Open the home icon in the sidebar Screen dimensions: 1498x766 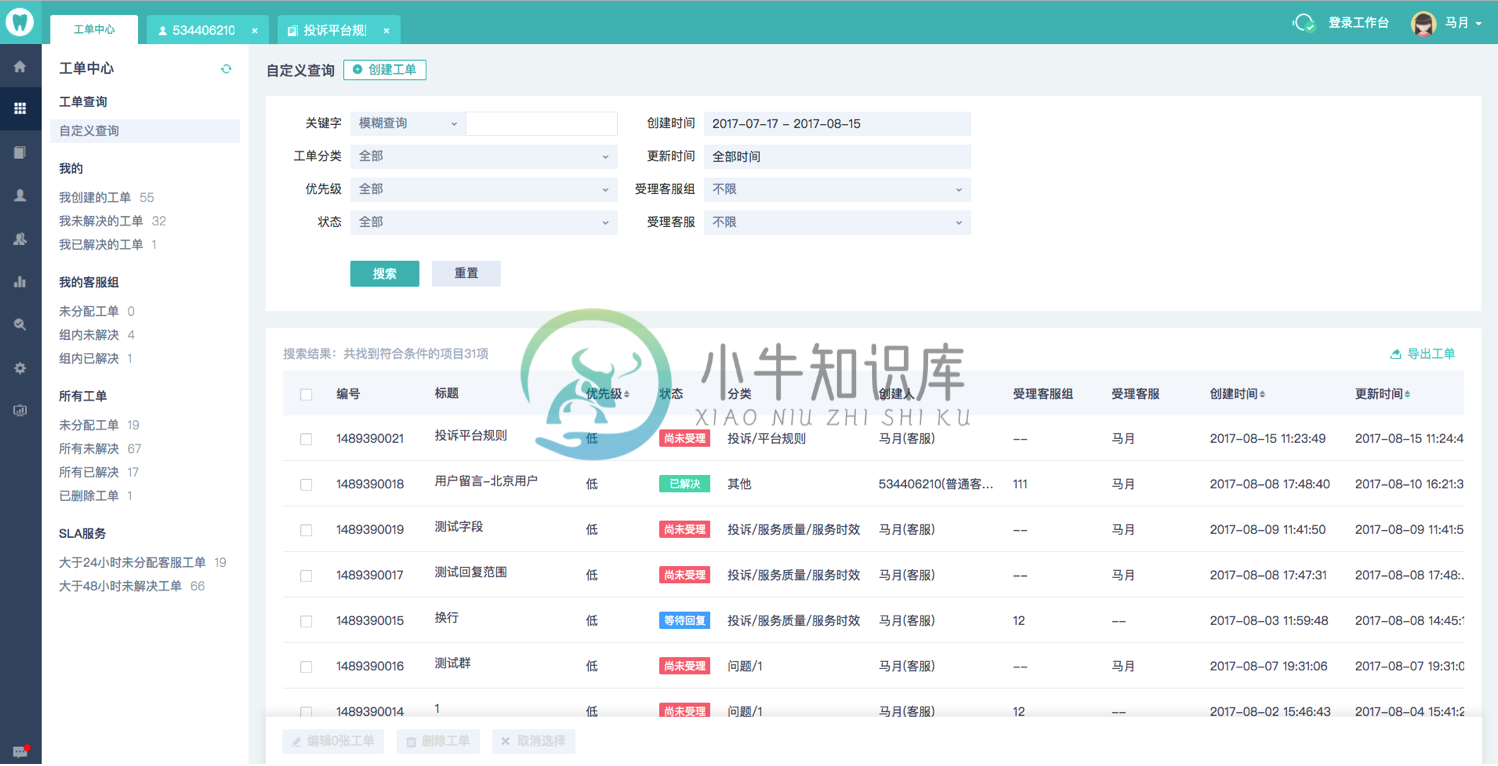point(20,67)
